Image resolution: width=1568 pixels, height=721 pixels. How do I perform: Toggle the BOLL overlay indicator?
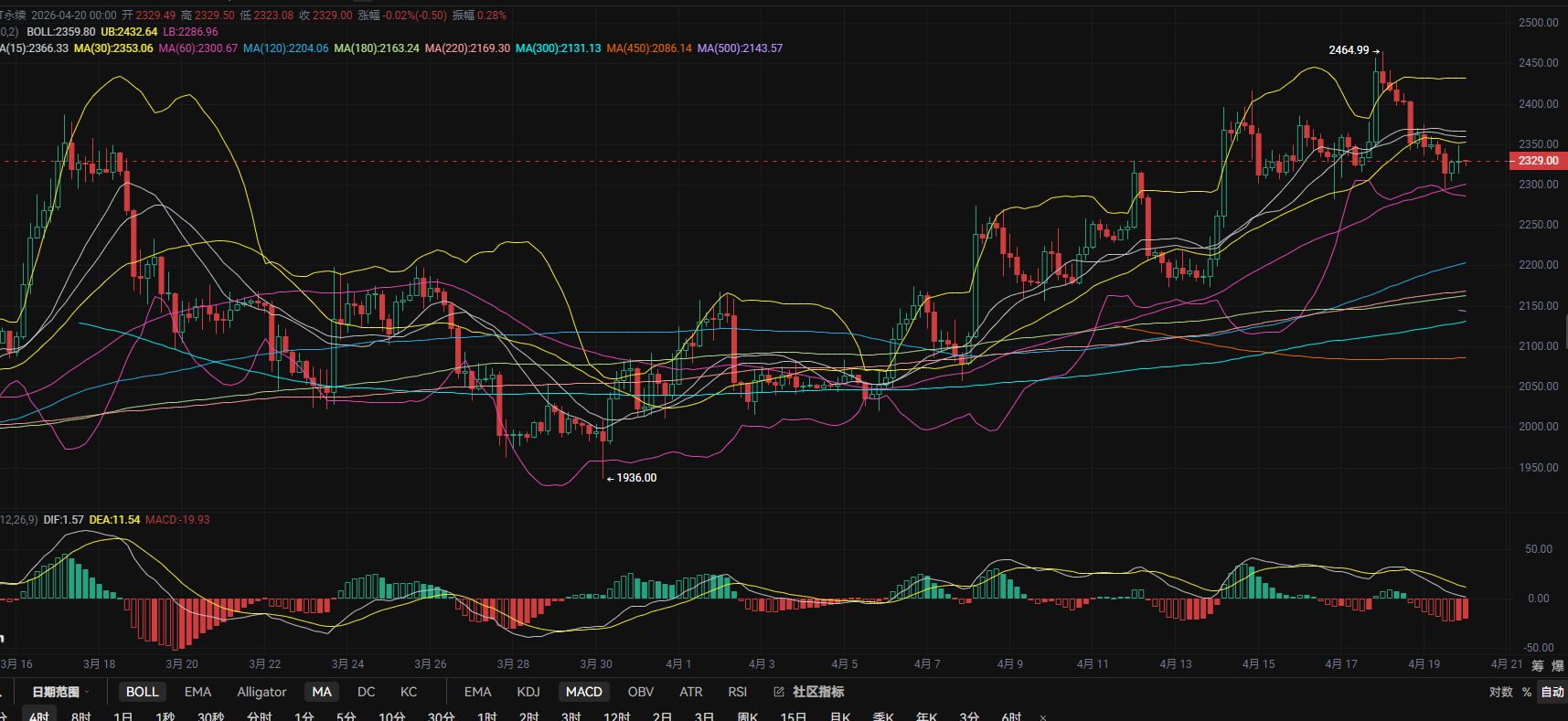(142, 692)
